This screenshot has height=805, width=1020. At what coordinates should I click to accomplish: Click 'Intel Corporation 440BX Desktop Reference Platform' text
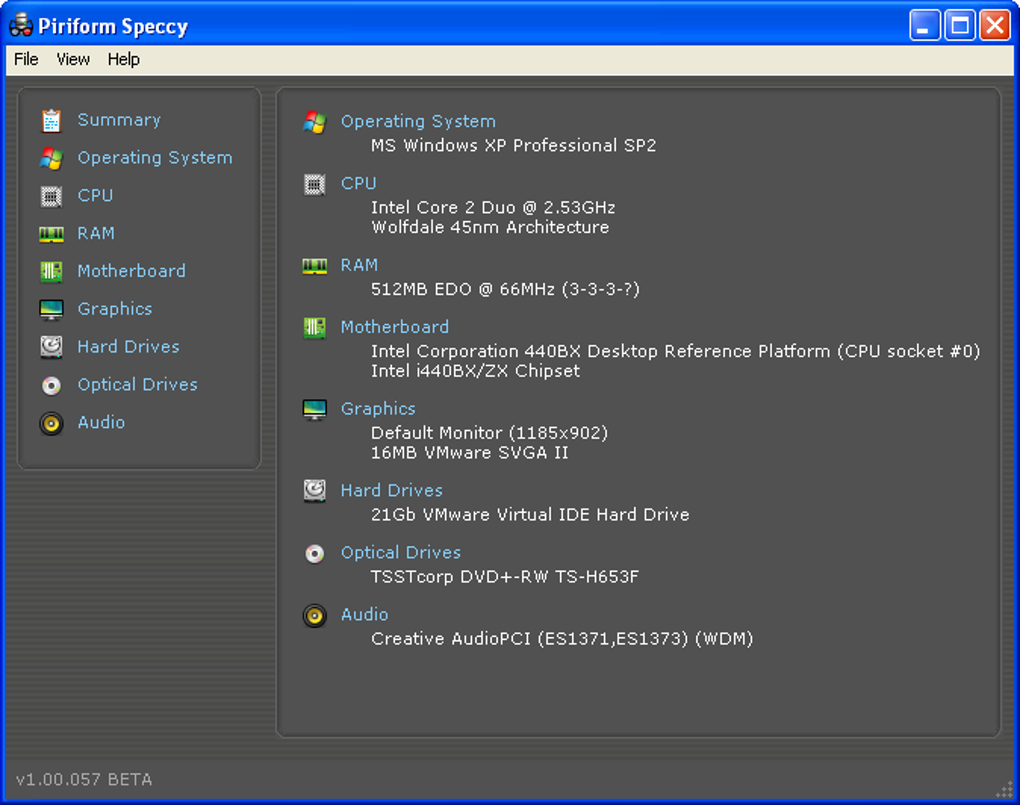[600, 351]
